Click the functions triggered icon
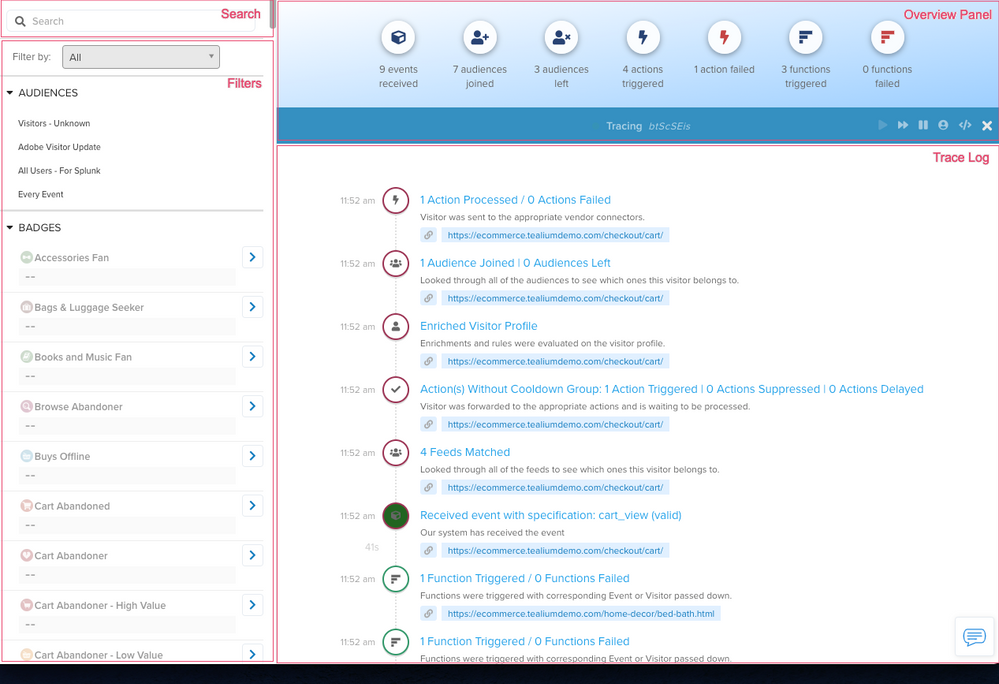 805,38
